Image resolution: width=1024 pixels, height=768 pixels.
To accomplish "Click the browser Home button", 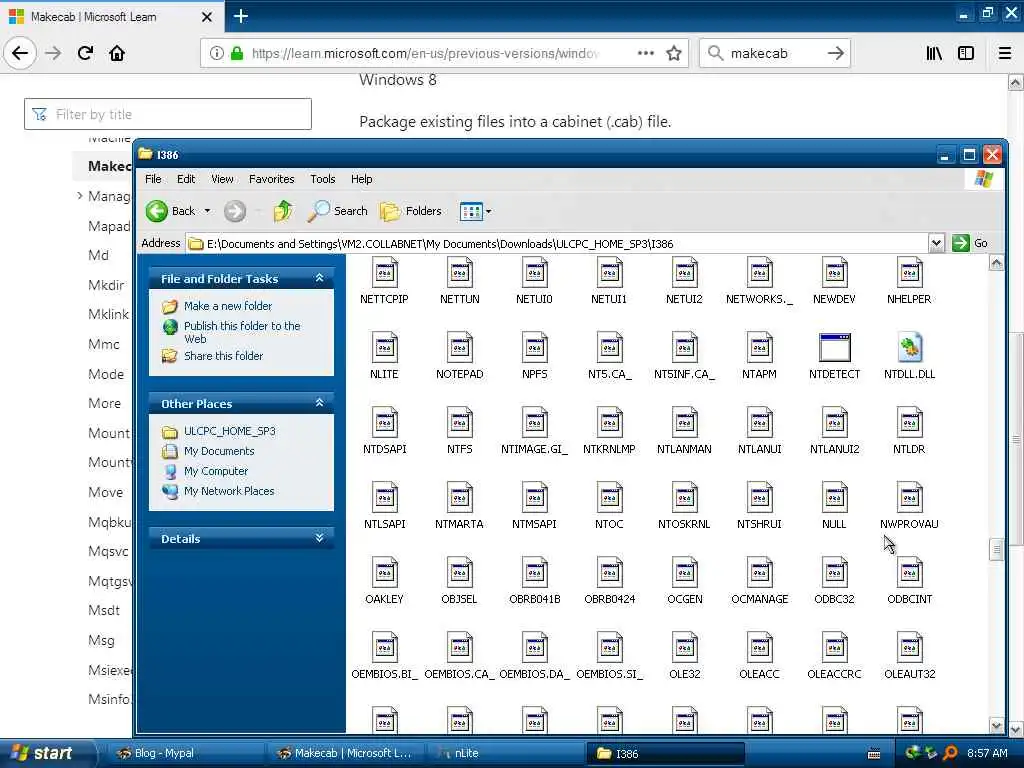I will point(117,53).
